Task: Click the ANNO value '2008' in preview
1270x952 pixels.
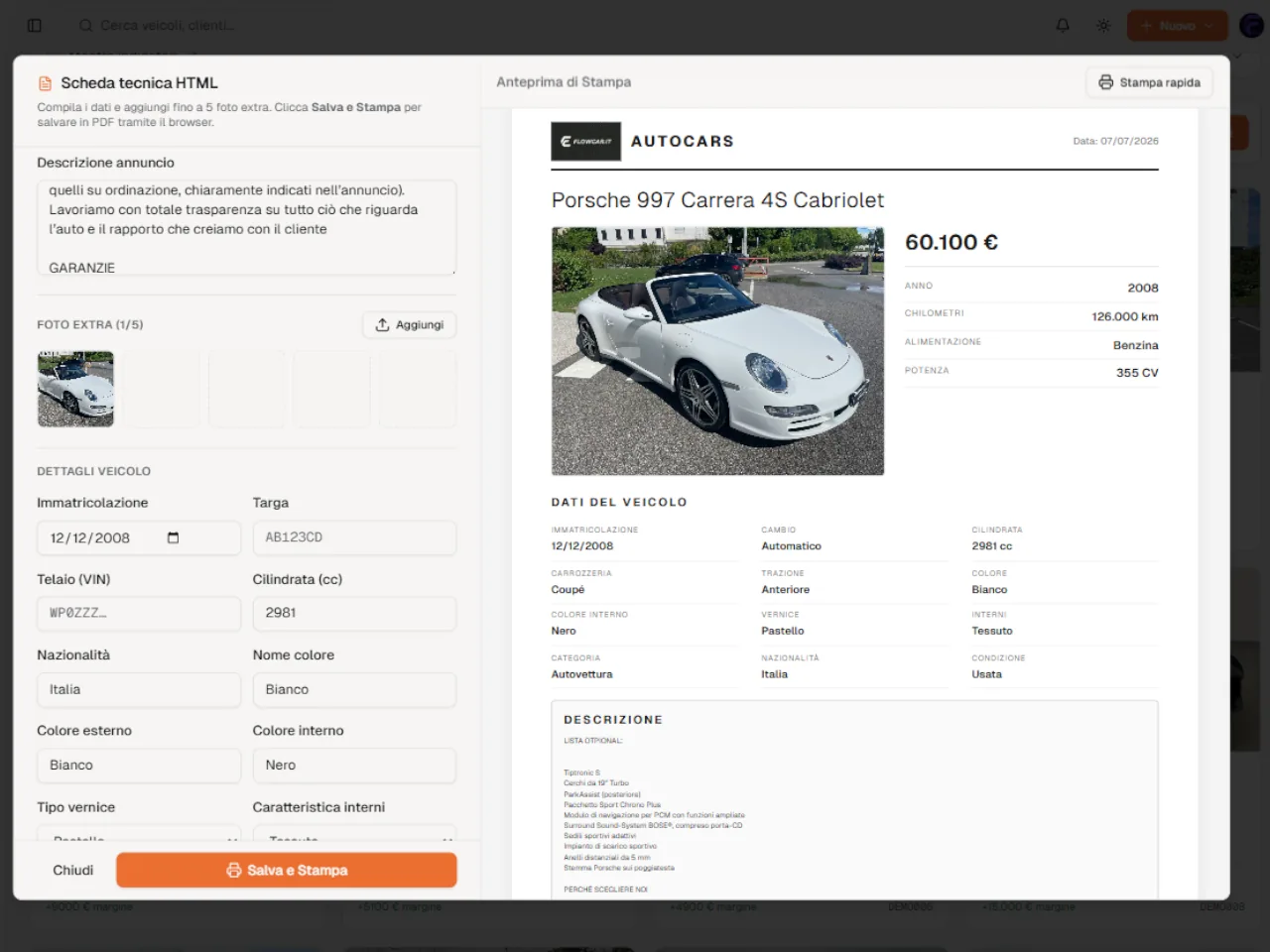Action: click(1143, 288)
